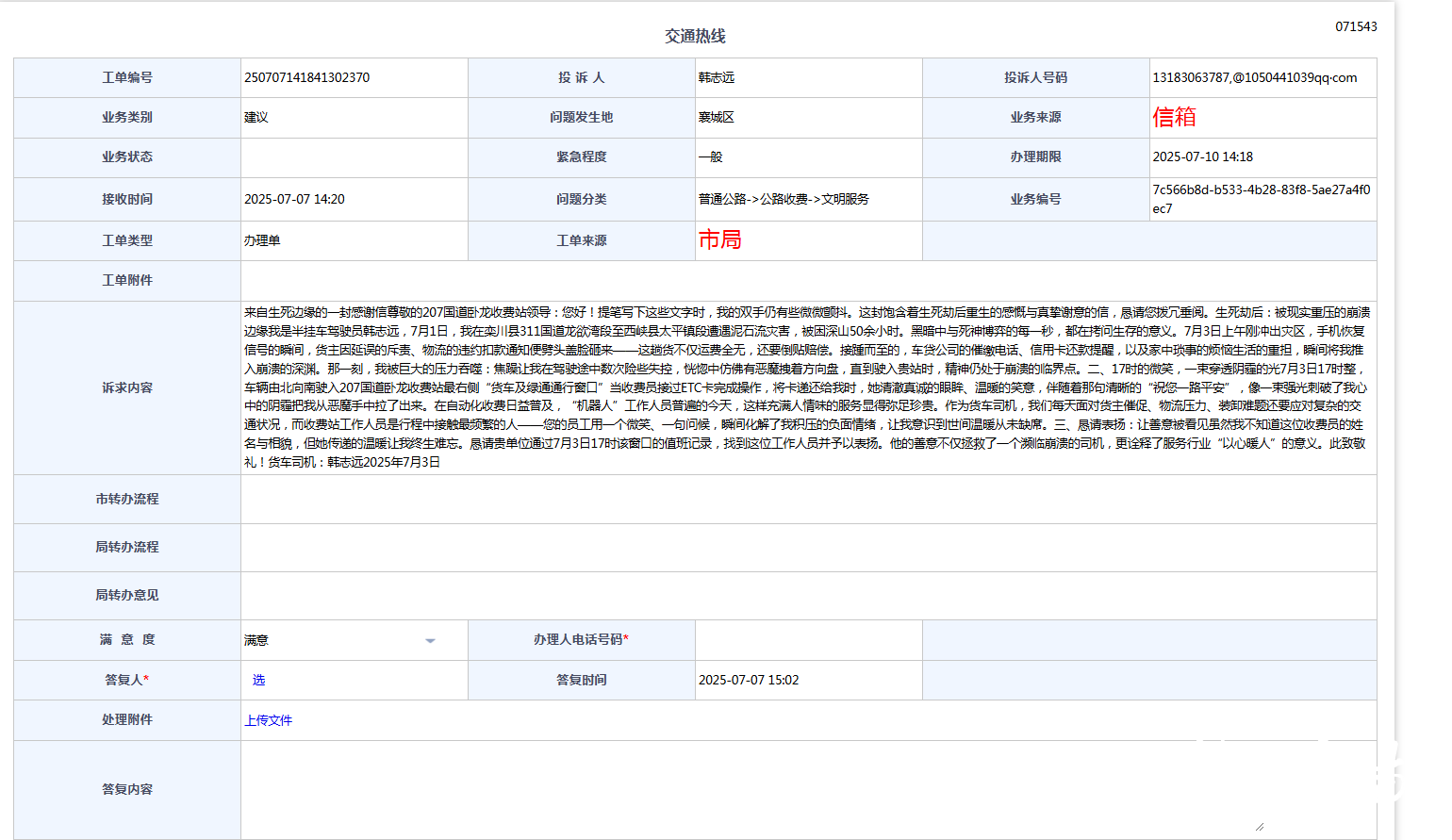
Task: Click the 问题发生地 label
Action: point(581,117)
